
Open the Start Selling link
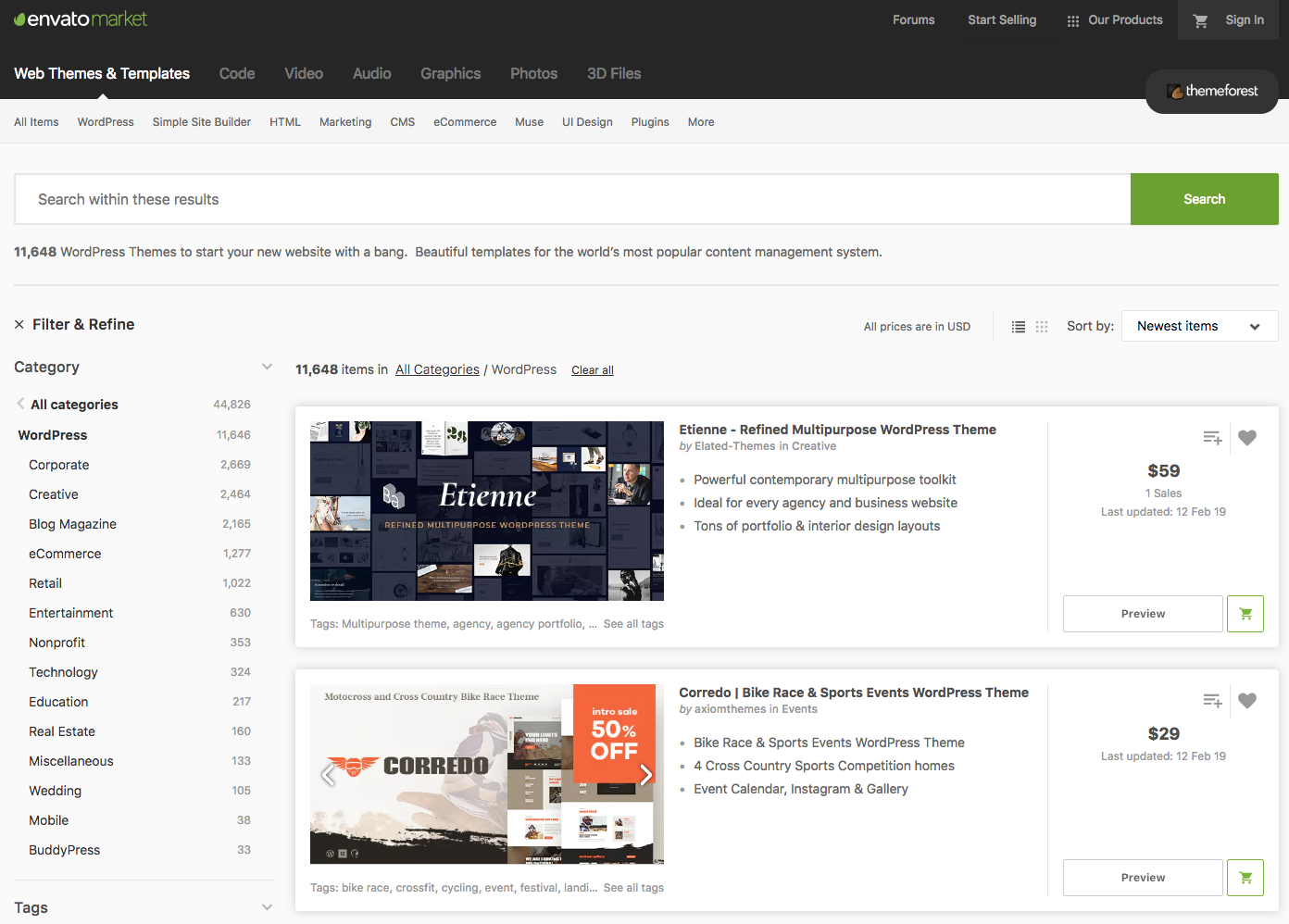[1002, 20]
